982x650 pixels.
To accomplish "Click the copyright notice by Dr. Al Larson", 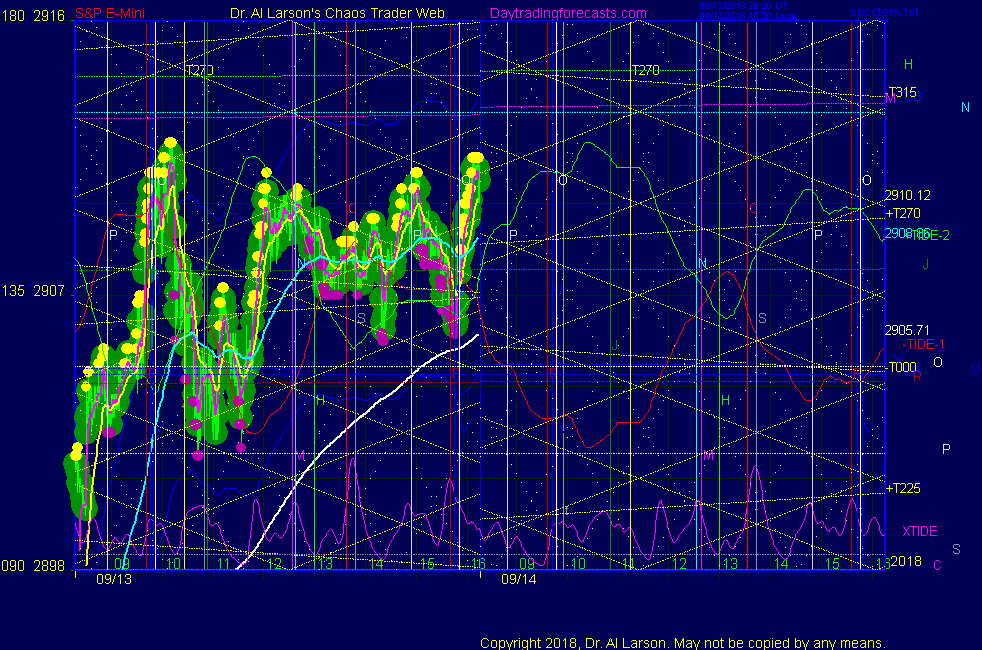I will tap(683, 643).
